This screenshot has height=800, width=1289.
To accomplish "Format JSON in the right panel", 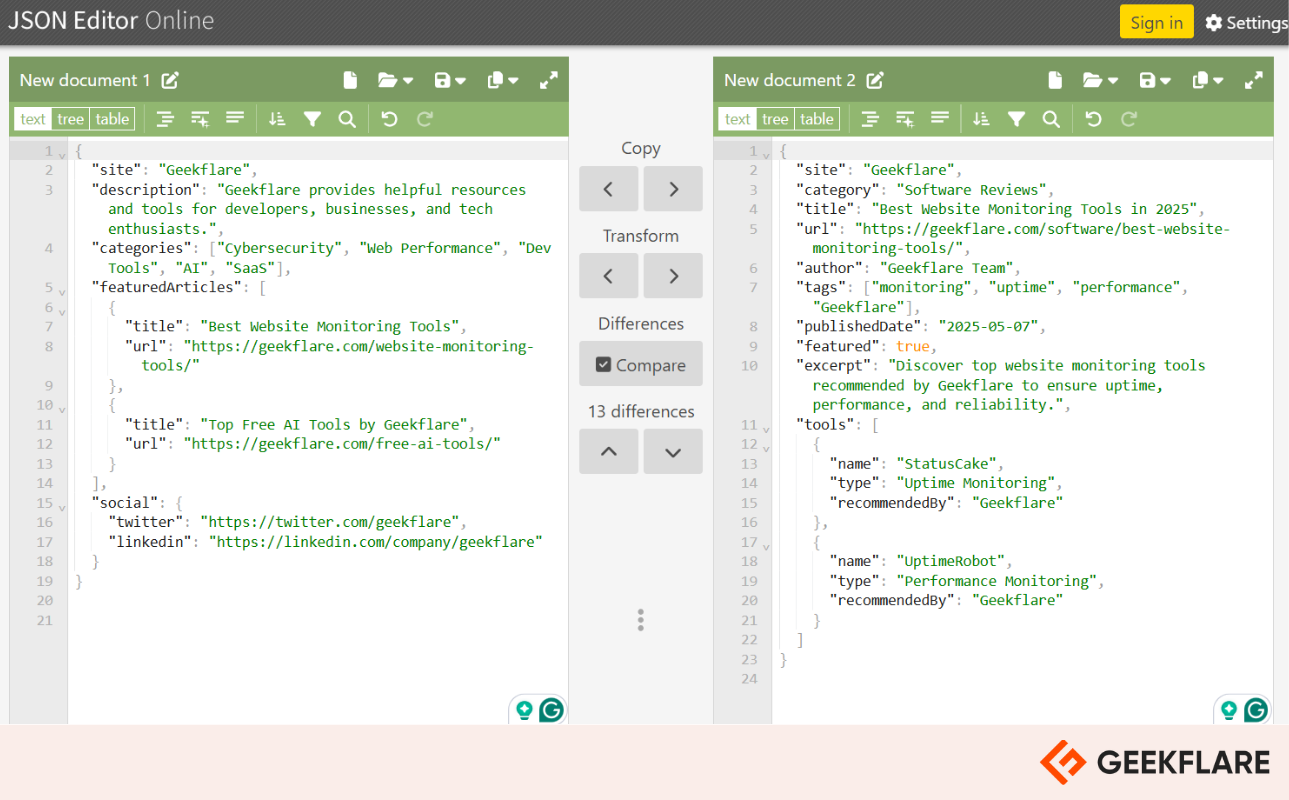I will (869, 119).
